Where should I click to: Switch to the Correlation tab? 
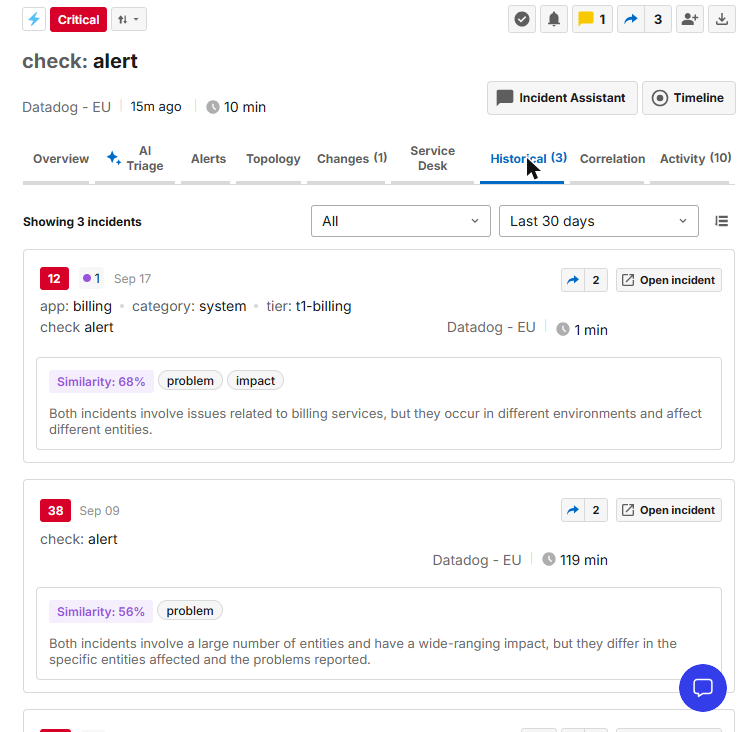[612, 159]
